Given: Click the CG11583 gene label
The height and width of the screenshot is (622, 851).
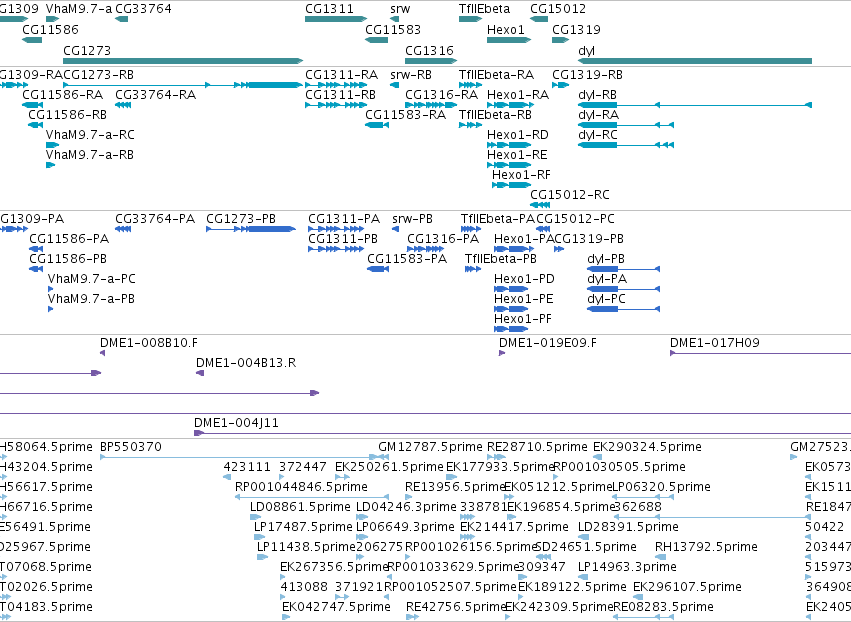Looking at the screenshot, I should (x=393, y=29).
